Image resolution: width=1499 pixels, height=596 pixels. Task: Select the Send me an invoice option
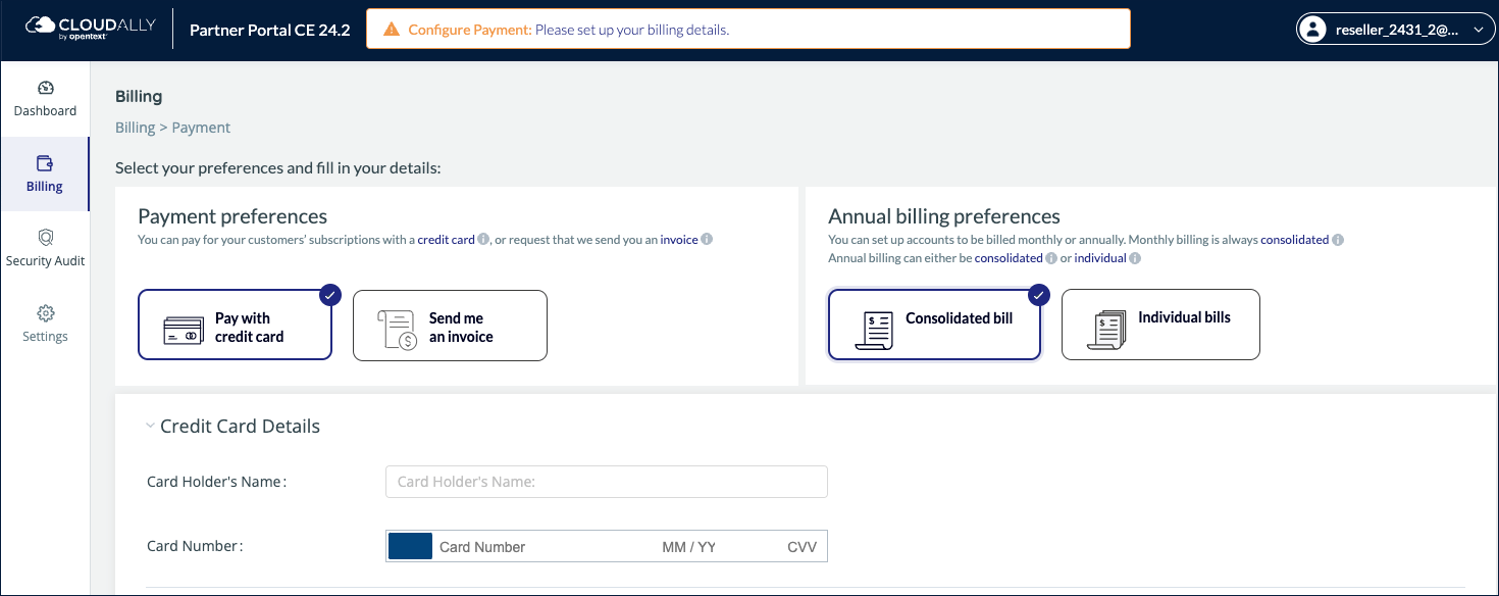pyautogui.click(x=450, y=325)
